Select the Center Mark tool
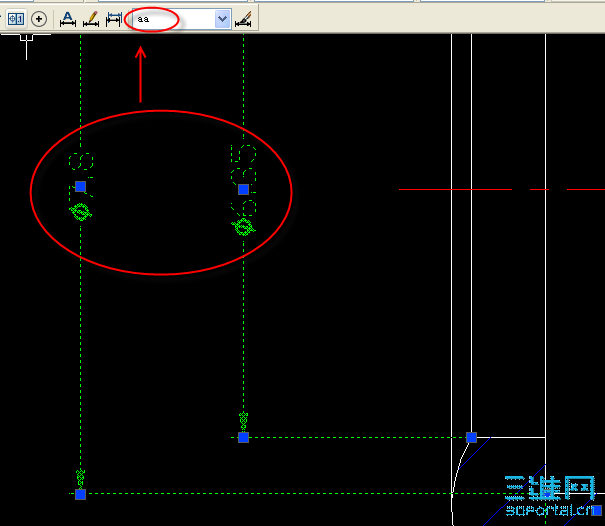Screen dimensions: 605x526 click(39, 19)
